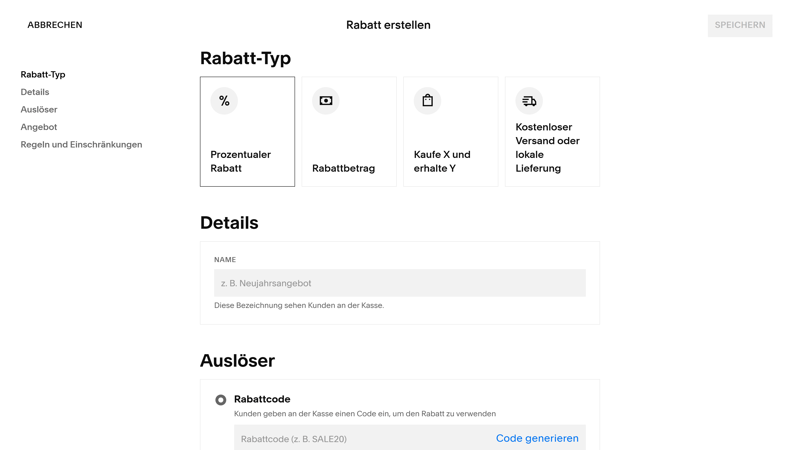Pick the Kaufe X und erhalte Y label
Screen dimensions: 800x450
click(x=442, y=161)
